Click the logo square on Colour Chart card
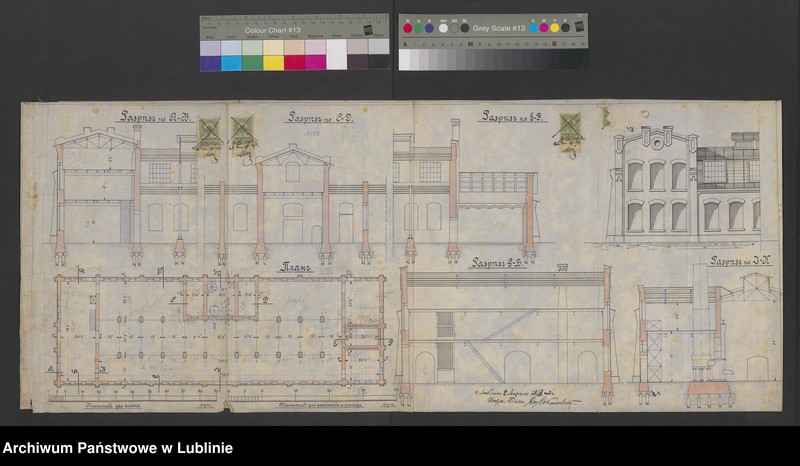Viewport: 800px width, 466px height. point(368,29)
